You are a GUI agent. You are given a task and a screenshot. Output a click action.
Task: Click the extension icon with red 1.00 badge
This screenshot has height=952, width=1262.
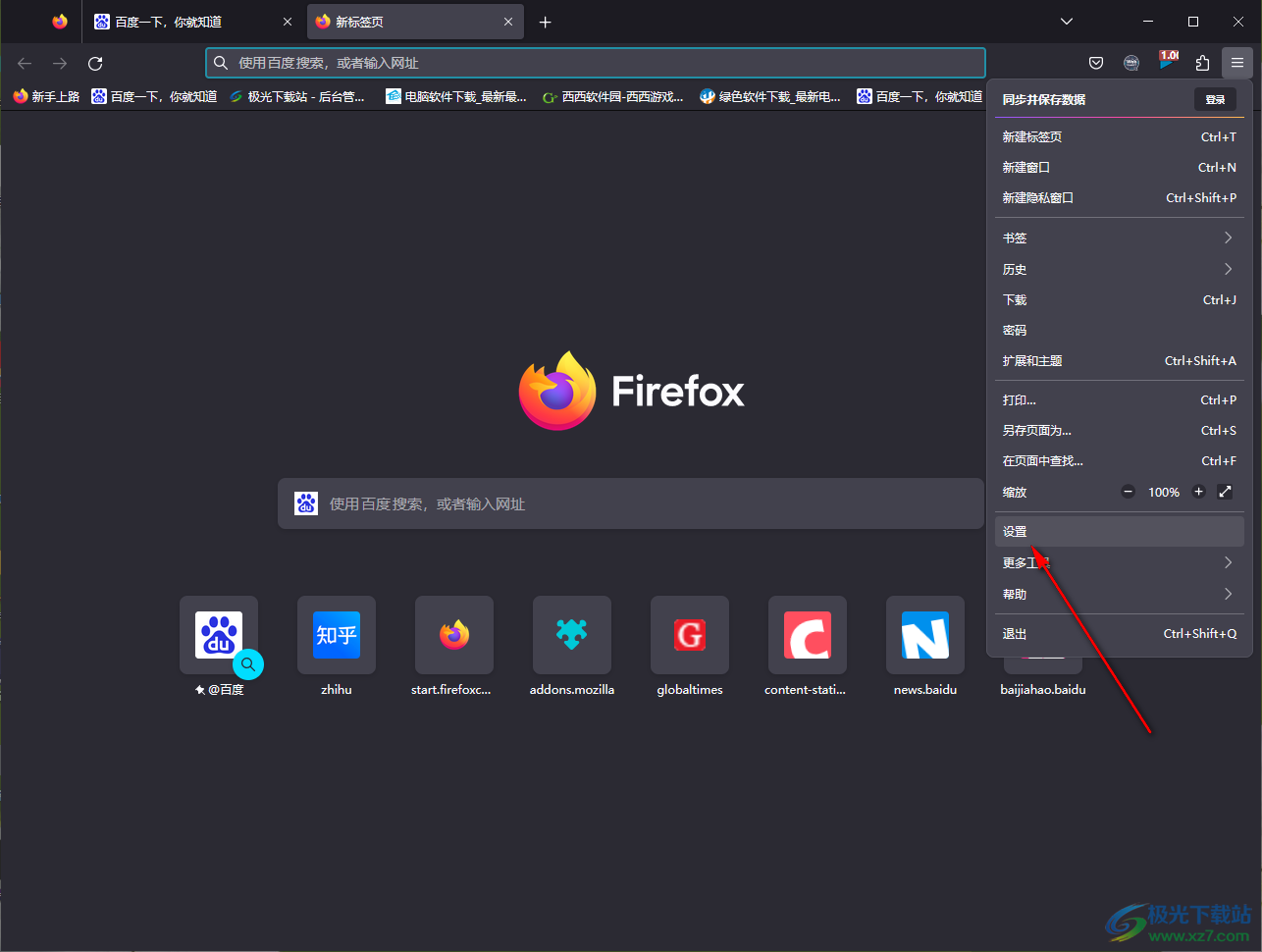(1167, 61)
